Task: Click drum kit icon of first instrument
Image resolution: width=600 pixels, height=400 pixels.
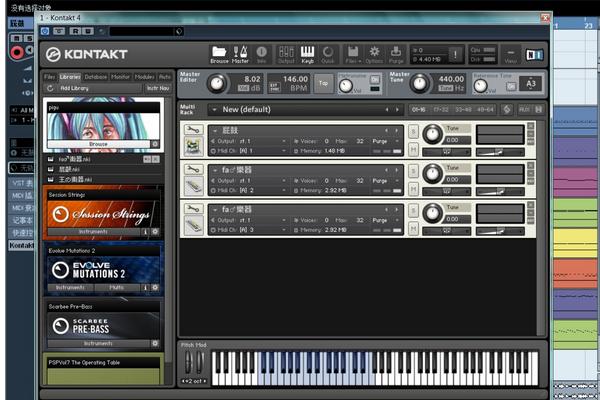Action: point(194,147)
